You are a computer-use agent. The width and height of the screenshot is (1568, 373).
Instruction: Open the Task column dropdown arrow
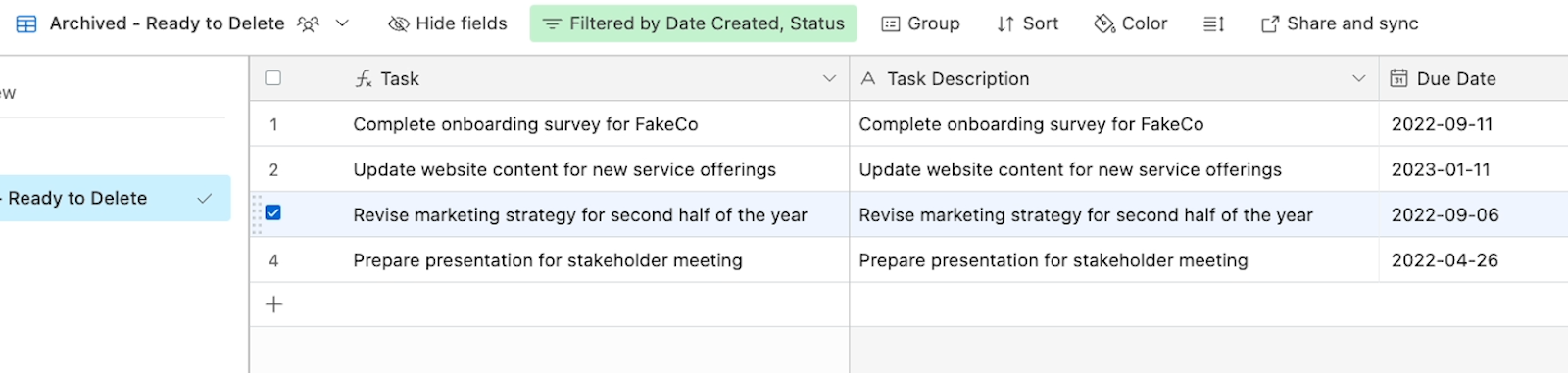pyautogui.click(x=829, y=78)
